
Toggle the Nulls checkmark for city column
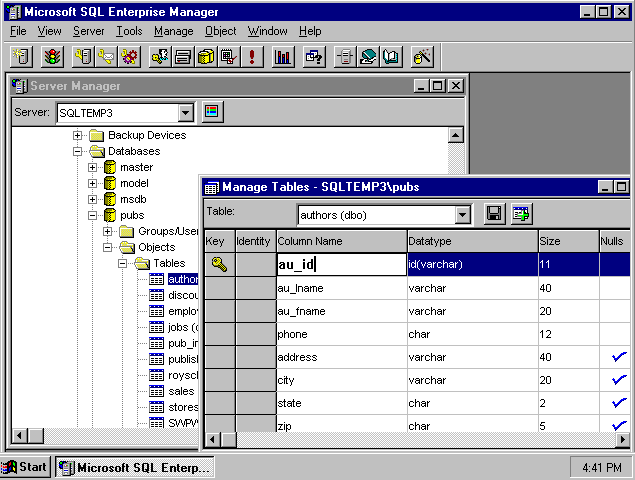coord(617,380)
